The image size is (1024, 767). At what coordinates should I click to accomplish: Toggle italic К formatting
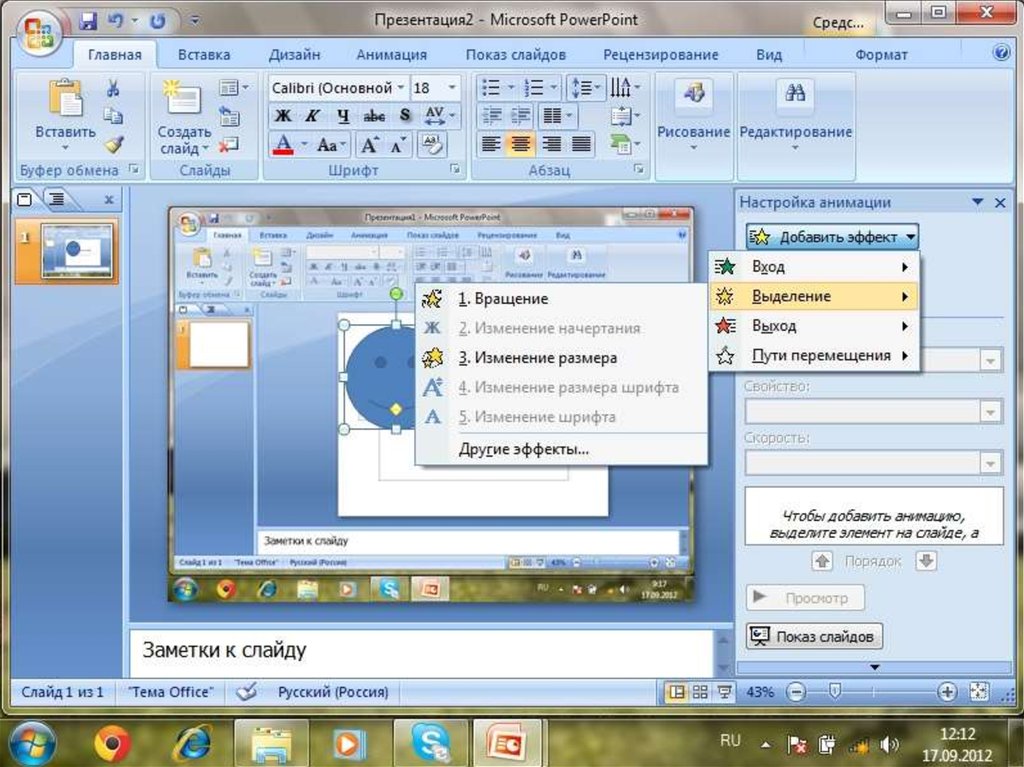[313, 116]
